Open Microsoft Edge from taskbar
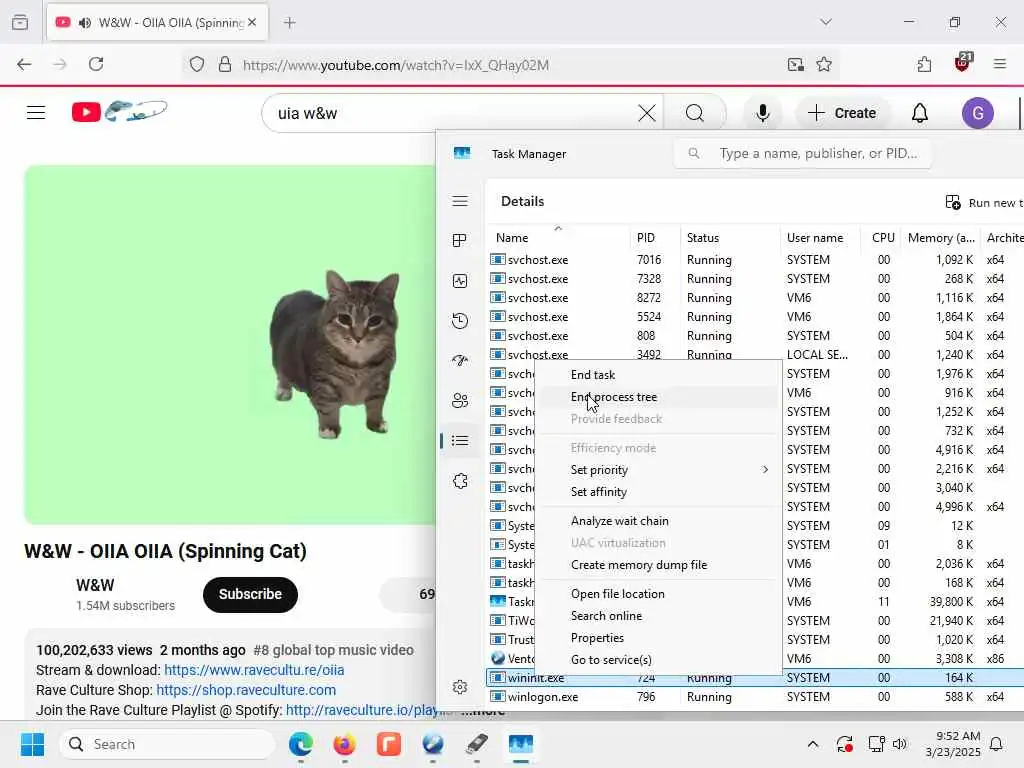This screenshot has width=1024, height=768. tap(300, 744)
